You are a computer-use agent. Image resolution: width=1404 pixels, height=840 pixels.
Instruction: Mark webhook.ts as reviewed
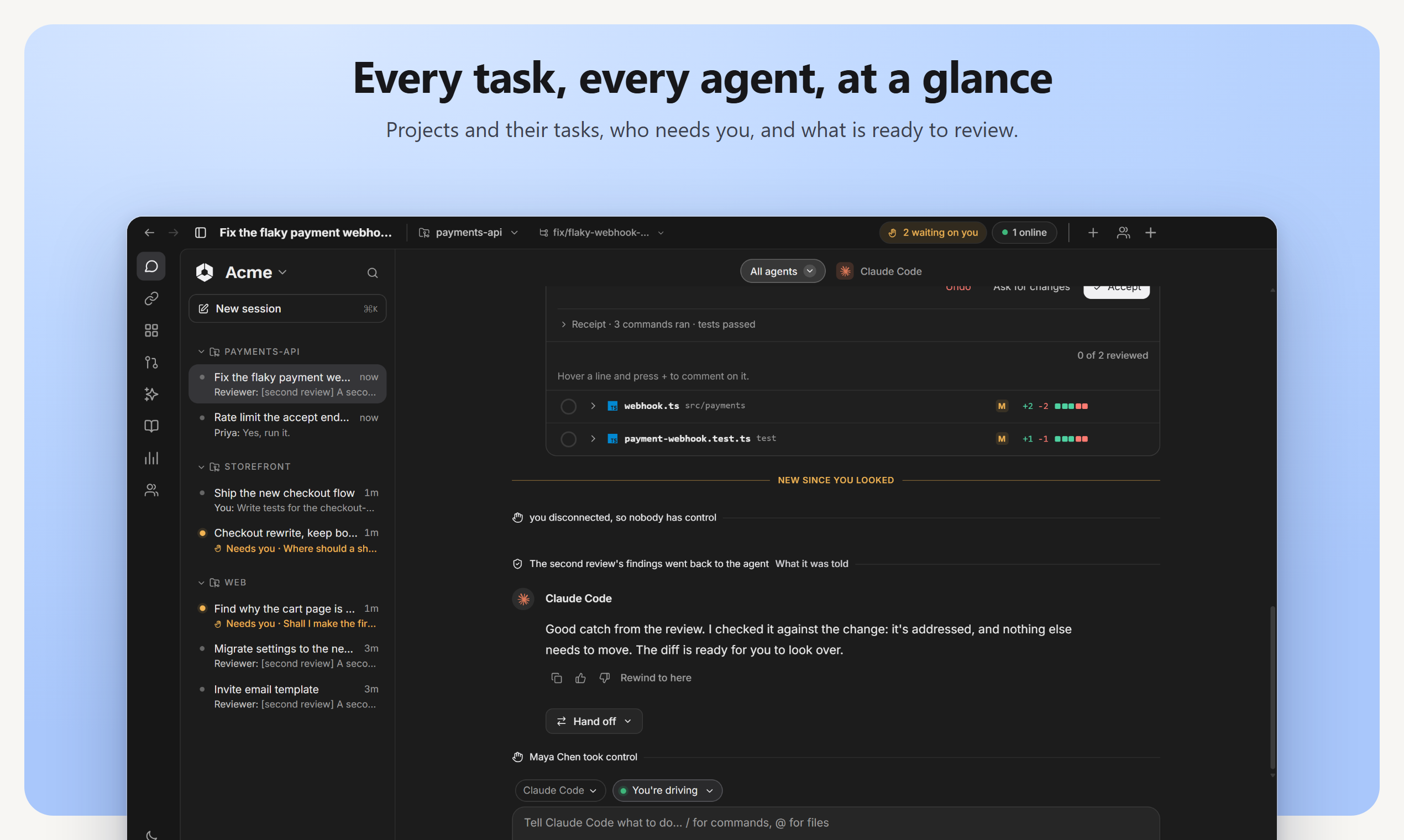pos(568,406)
